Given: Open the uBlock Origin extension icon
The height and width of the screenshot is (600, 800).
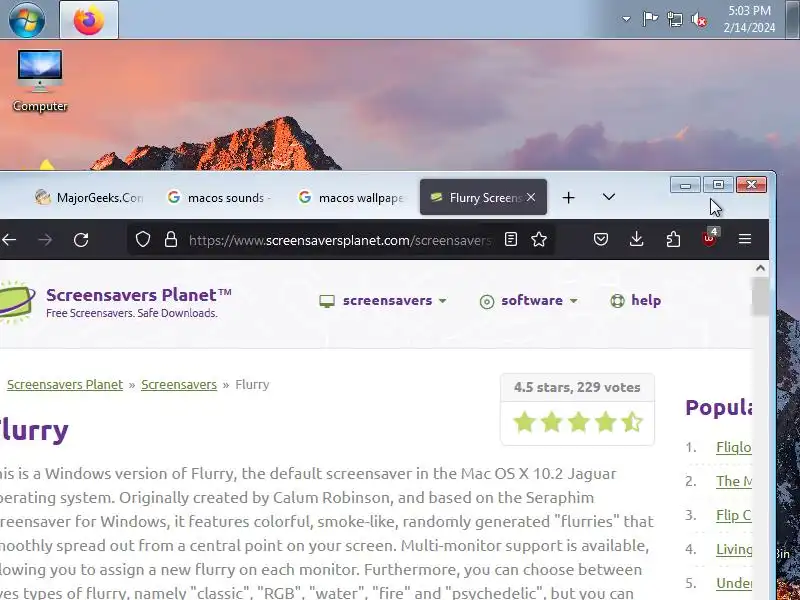Looking at the screenshot, I should pos(710,238).
